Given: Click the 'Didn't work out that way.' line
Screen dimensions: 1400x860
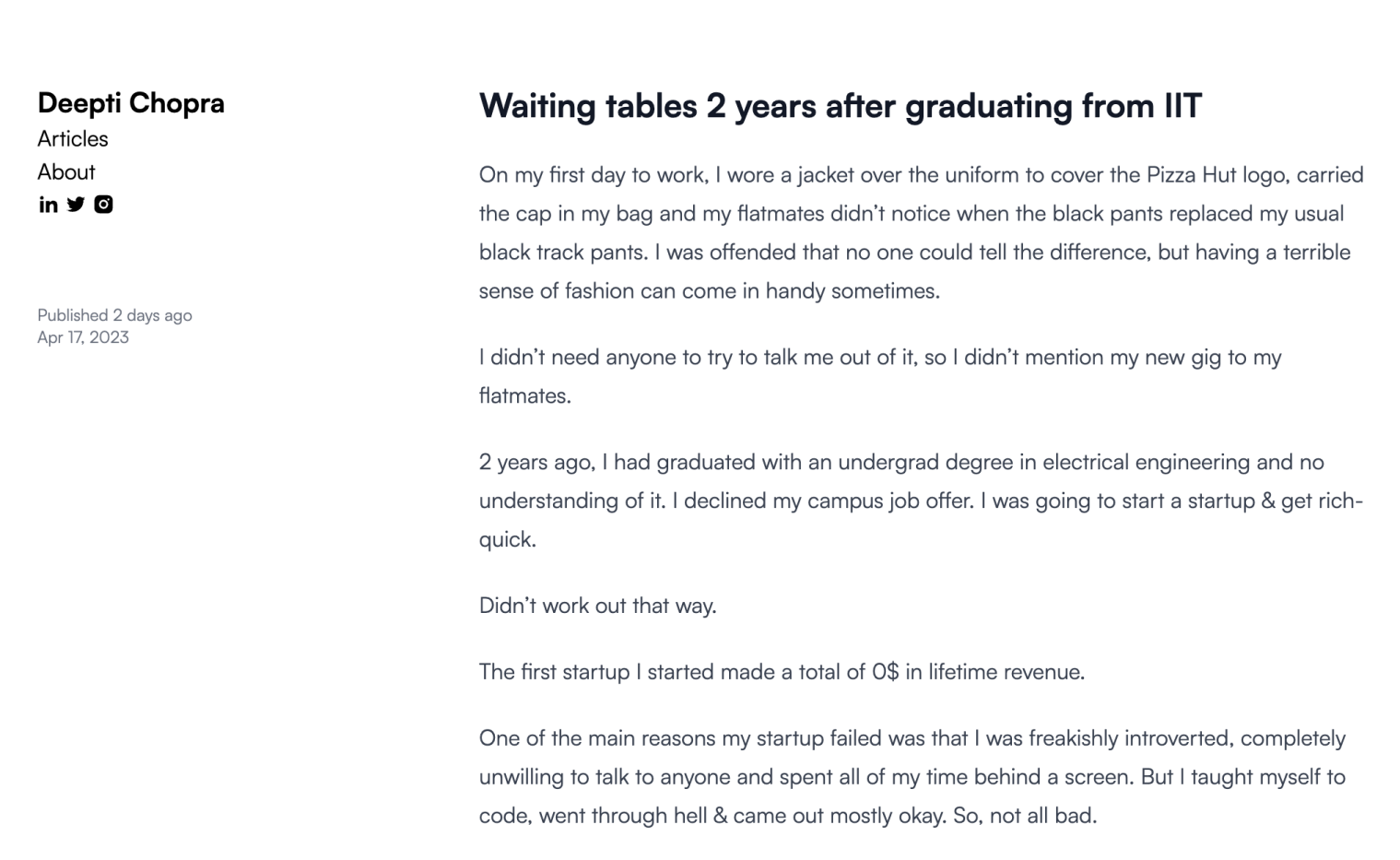Looking at the screenshot, I should 597,606.
